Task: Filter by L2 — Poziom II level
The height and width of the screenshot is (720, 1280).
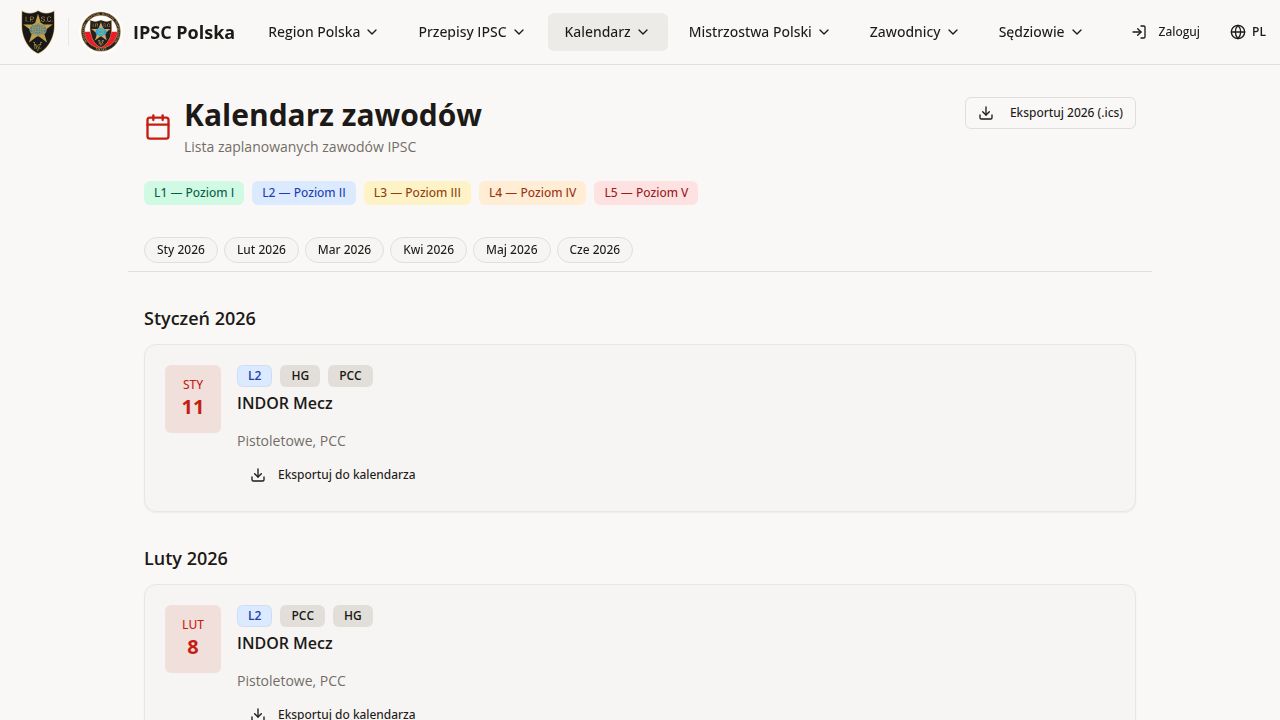Action: pos(304,193)
